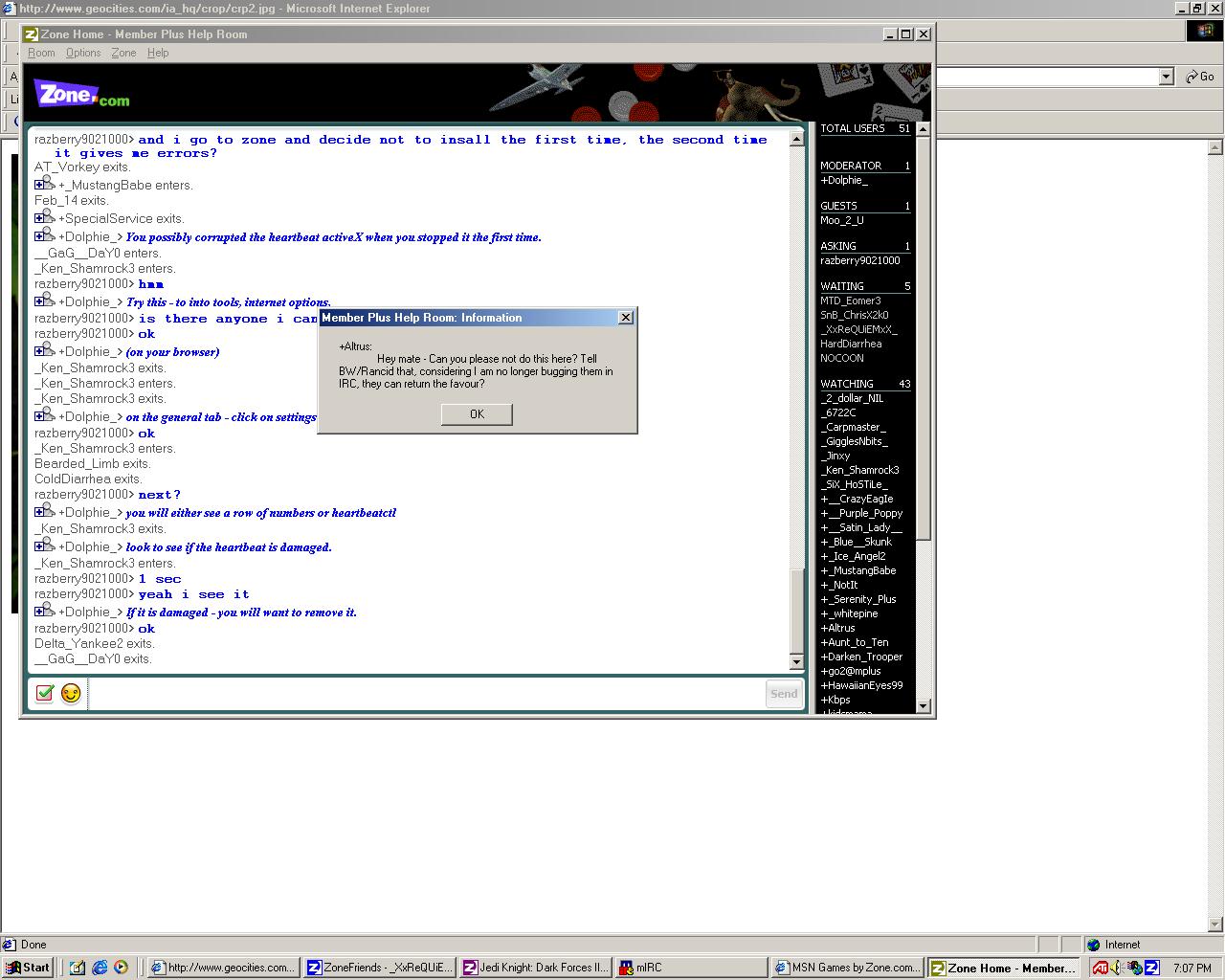Click IE page scroll up arrow
Viewport: 1225px width, 980px height.
1216,147
